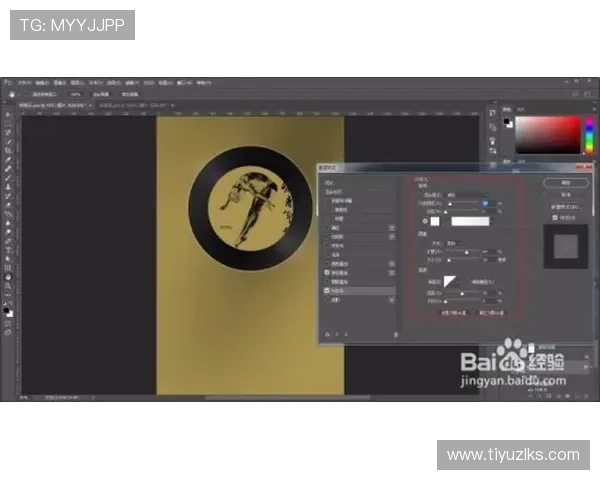
Task: Enable the Stroke effect checkbox
Action: (327, 228)
